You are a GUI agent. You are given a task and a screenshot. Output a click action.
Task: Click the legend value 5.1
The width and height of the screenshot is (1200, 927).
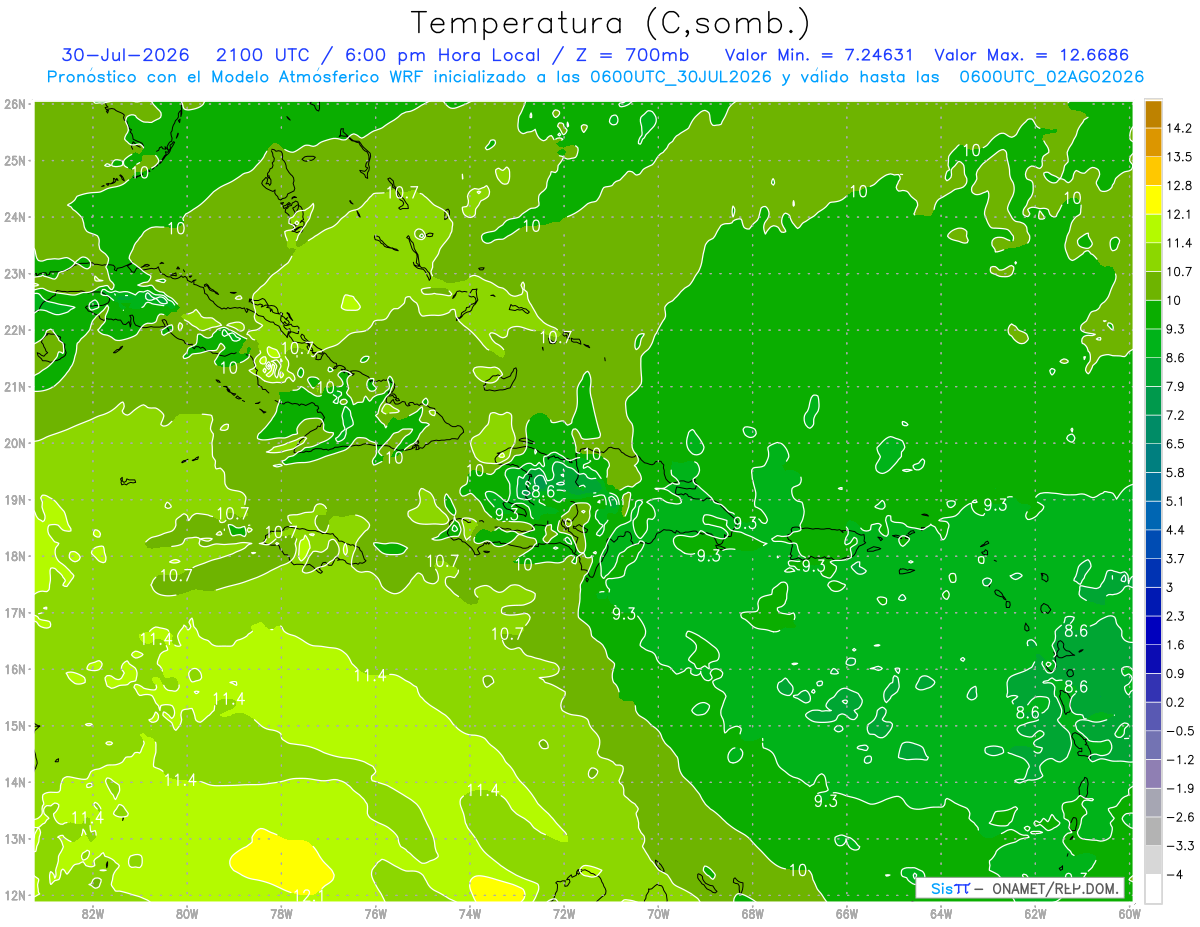click(x=1175, y=501)
